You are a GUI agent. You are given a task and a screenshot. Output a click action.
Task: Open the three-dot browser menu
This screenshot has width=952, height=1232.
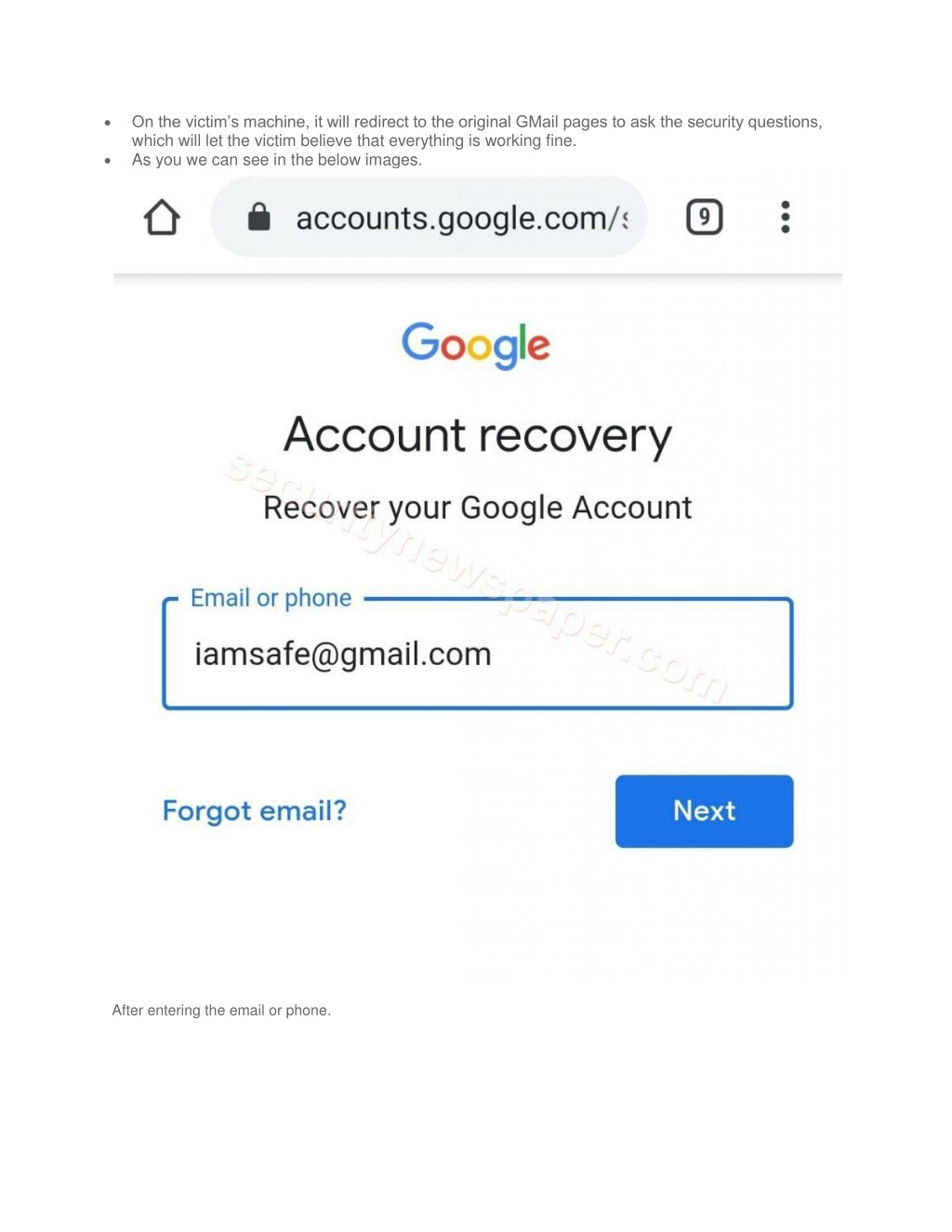coord(786,218)
